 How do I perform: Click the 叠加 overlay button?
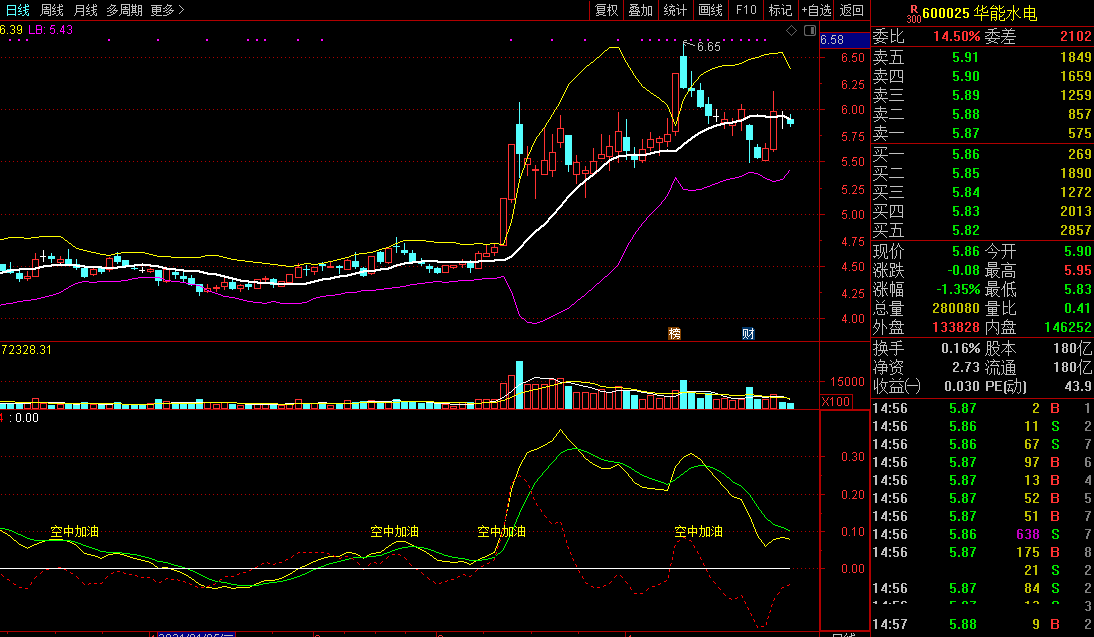click(x=640, y=10)
